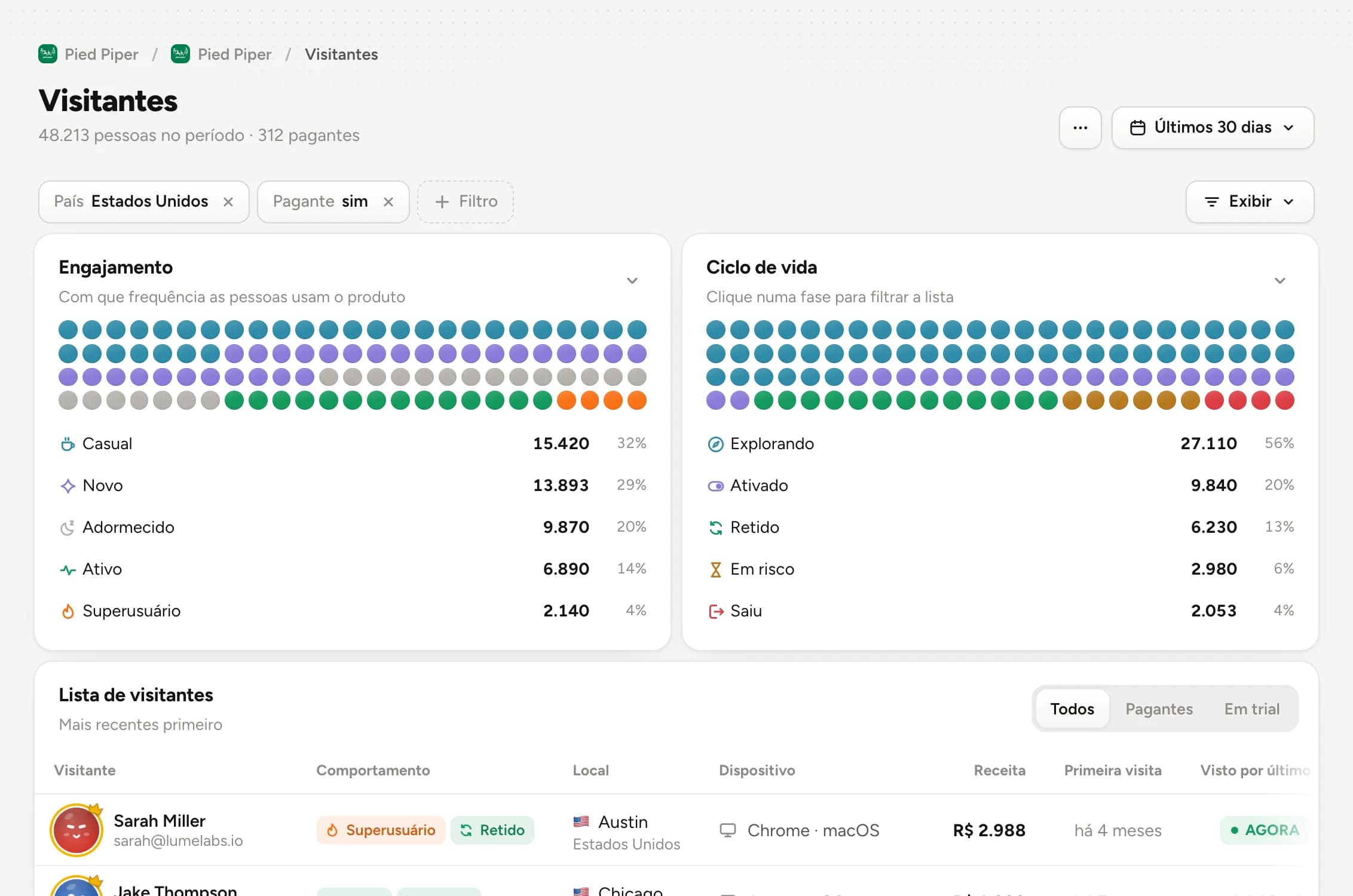Click the Novo sparkle icon
This screenshot has height=896, width=1353.
coord(68,486)
